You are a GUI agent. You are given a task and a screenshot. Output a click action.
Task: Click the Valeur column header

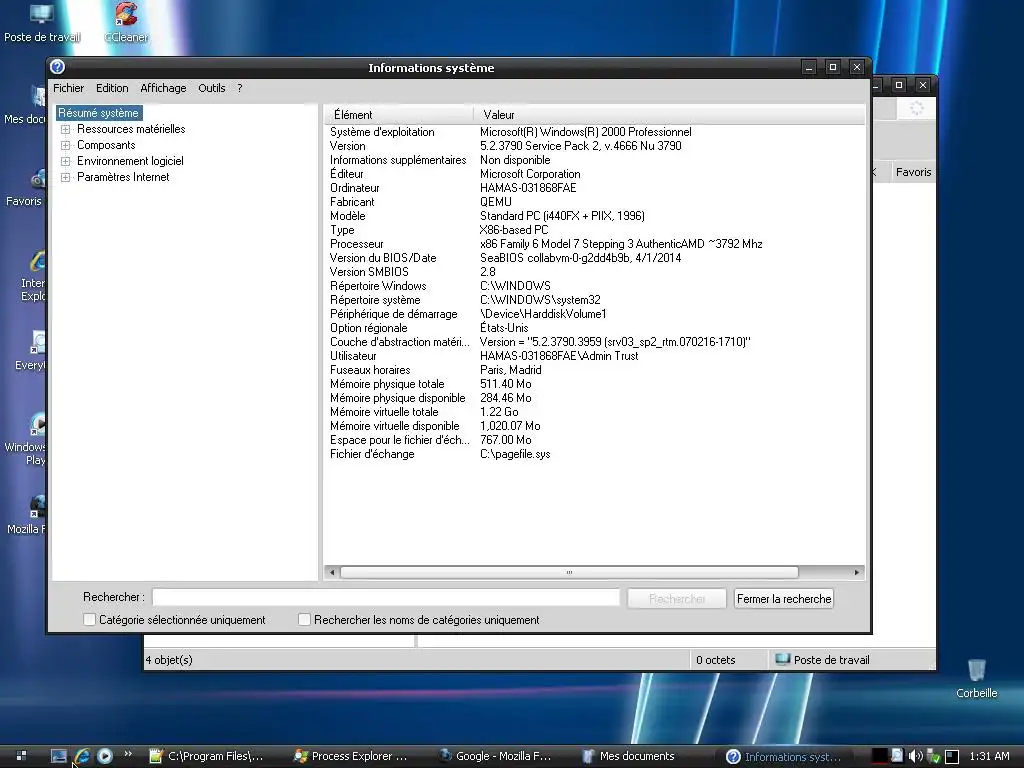(669, 115)
